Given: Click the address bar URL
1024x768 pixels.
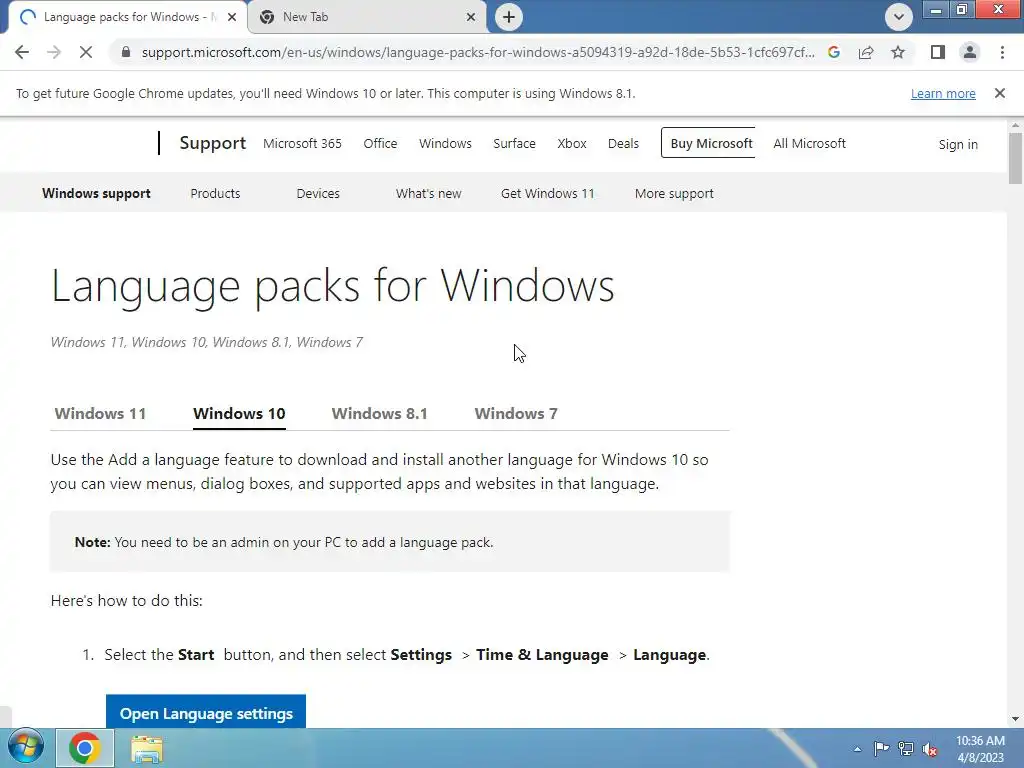Looking at the screenshot, I should point(477,52).
